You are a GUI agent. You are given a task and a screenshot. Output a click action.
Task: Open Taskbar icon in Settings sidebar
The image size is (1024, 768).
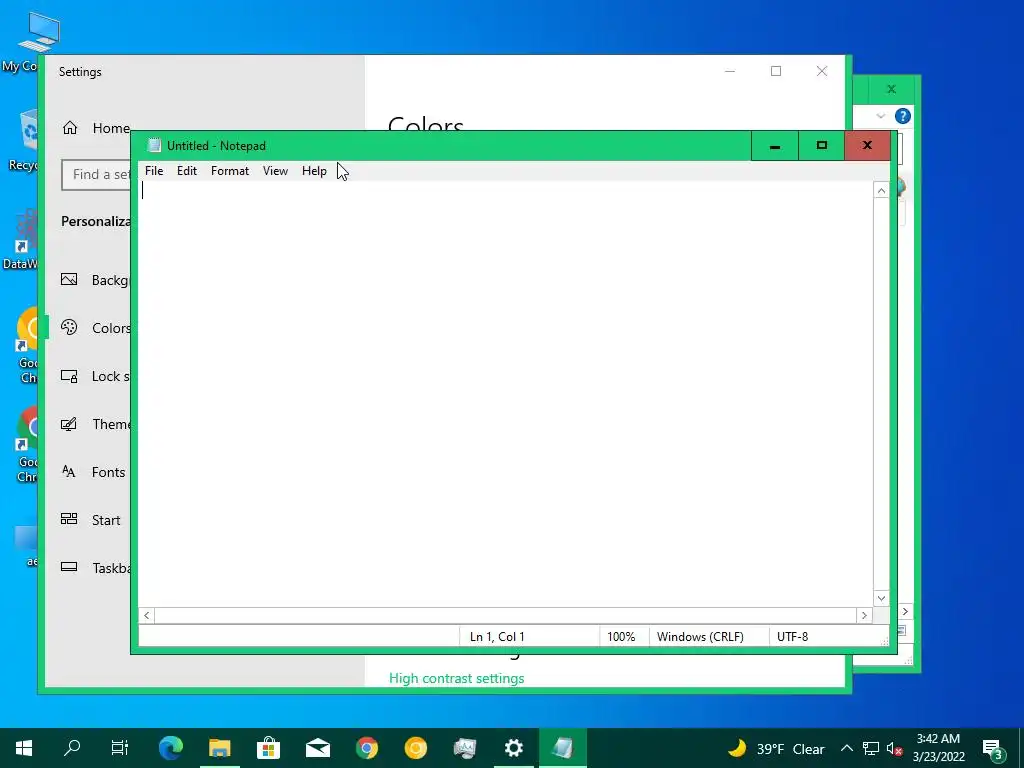point(69,568)
